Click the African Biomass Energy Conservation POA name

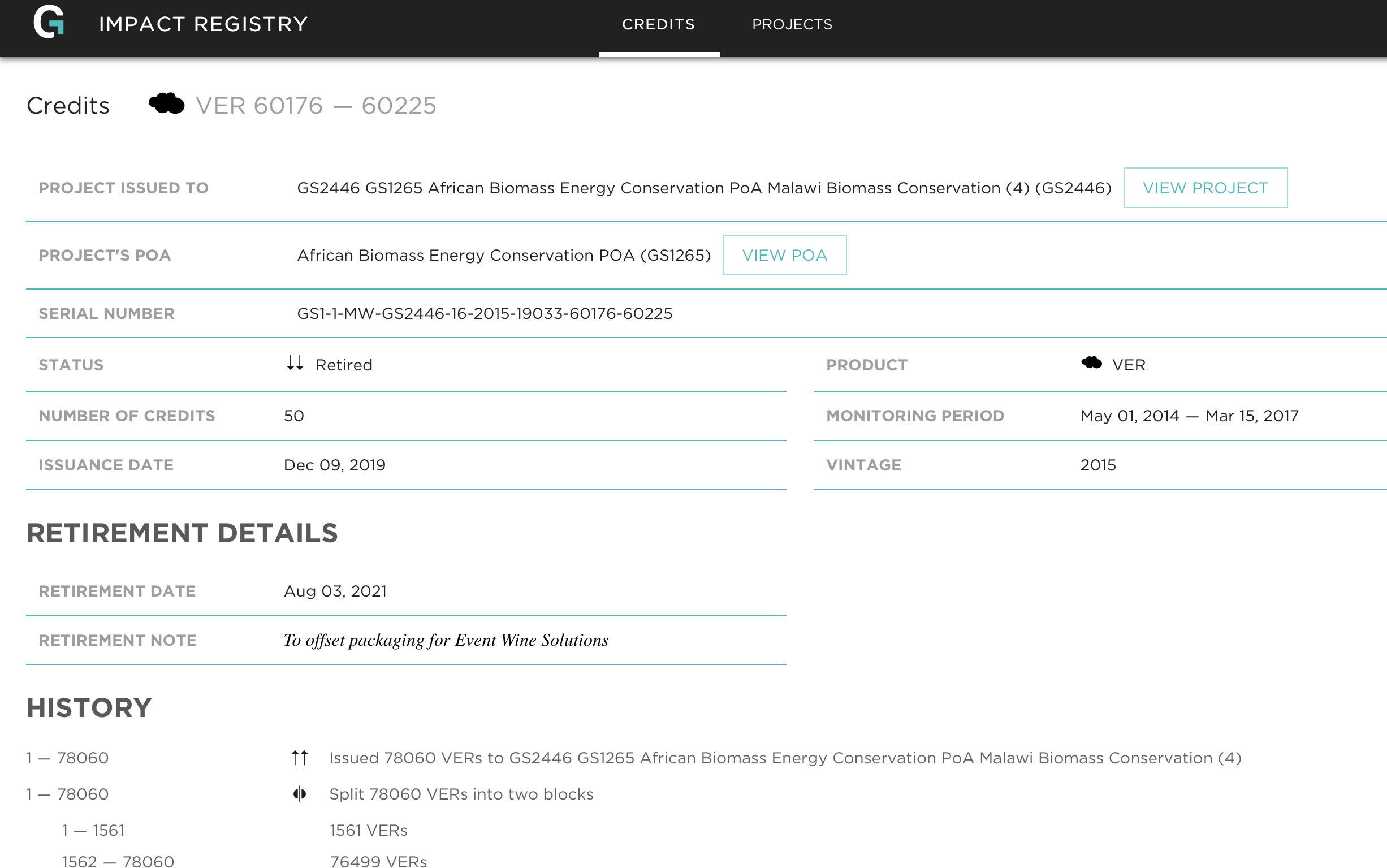point(503,255)
